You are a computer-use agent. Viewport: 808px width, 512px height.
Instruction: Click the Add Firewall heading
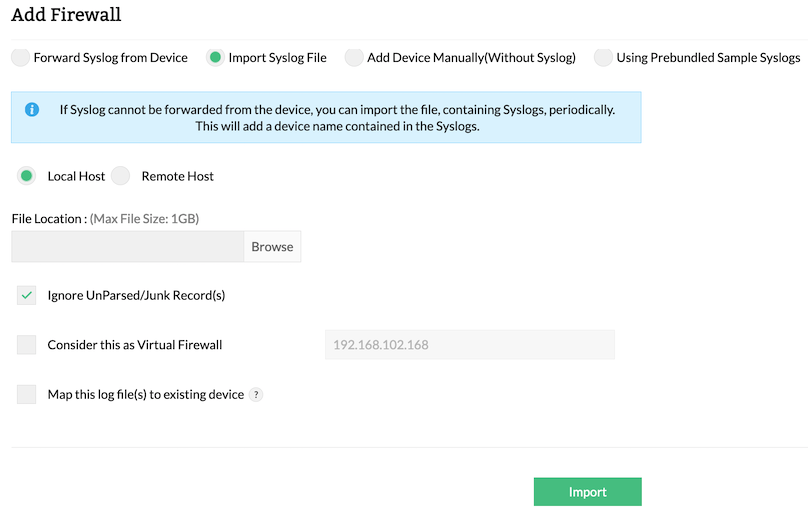tap(66, 16)
